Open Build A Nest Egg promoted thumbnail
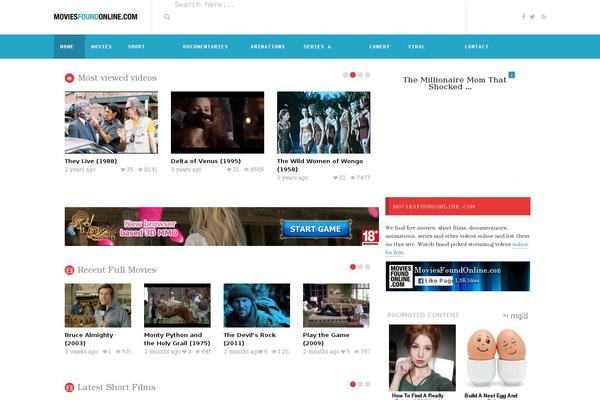The height and width of the screenshot is (400, 600). click(497, 358)
